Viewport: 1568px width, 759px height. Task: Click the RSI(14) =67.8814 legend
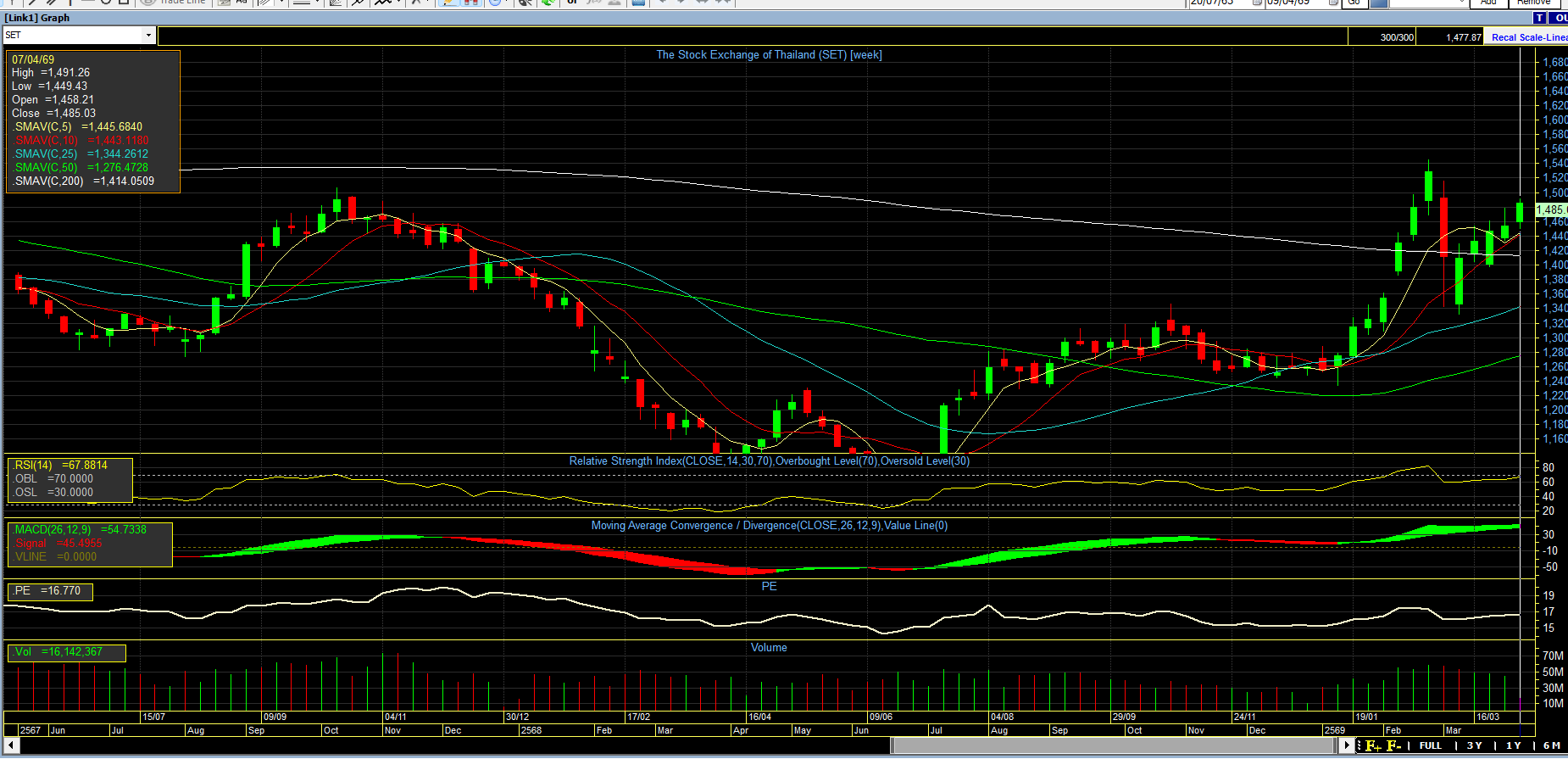60,466
